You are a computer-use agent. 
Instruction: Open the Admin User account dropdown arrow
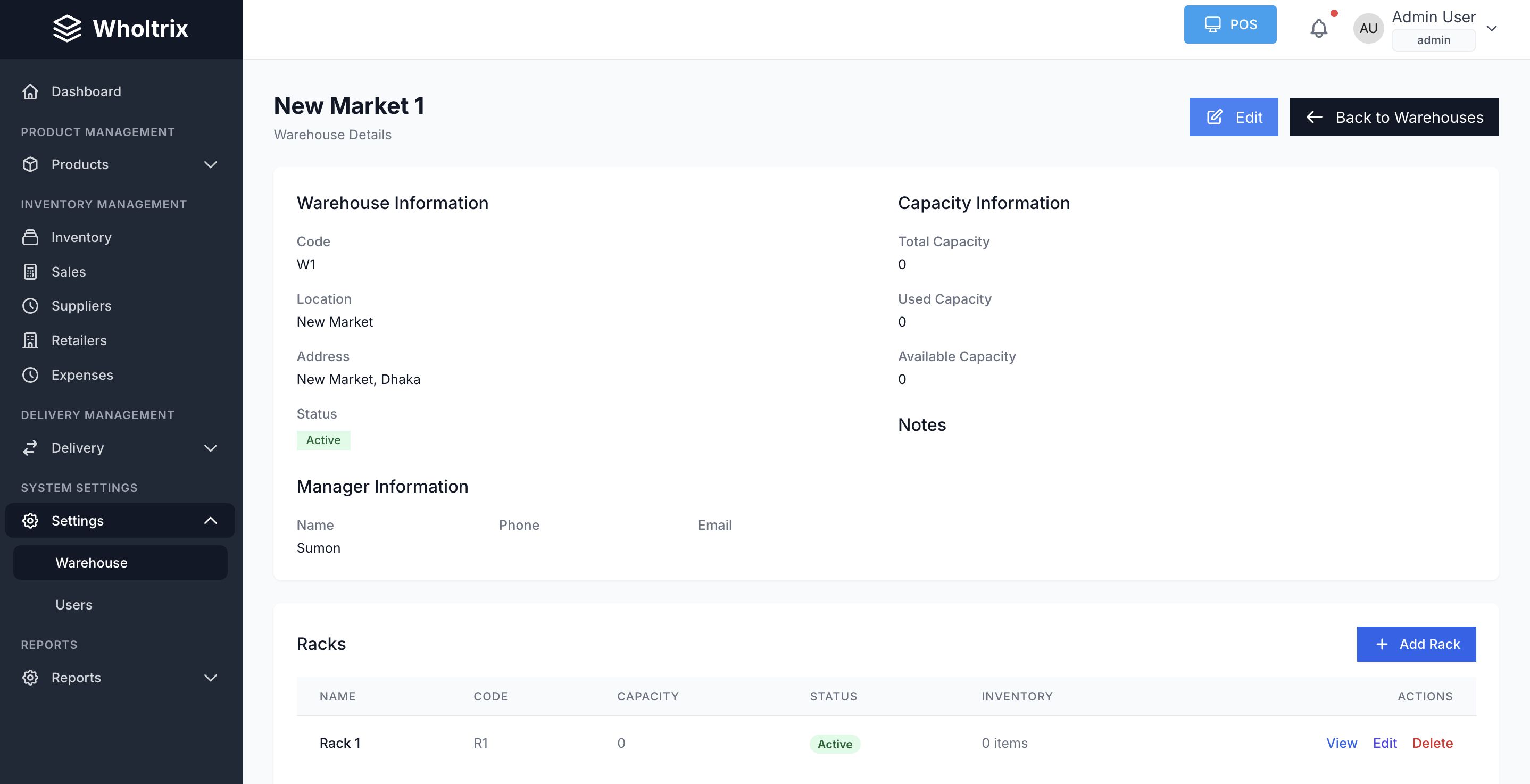coord(1491,28)
